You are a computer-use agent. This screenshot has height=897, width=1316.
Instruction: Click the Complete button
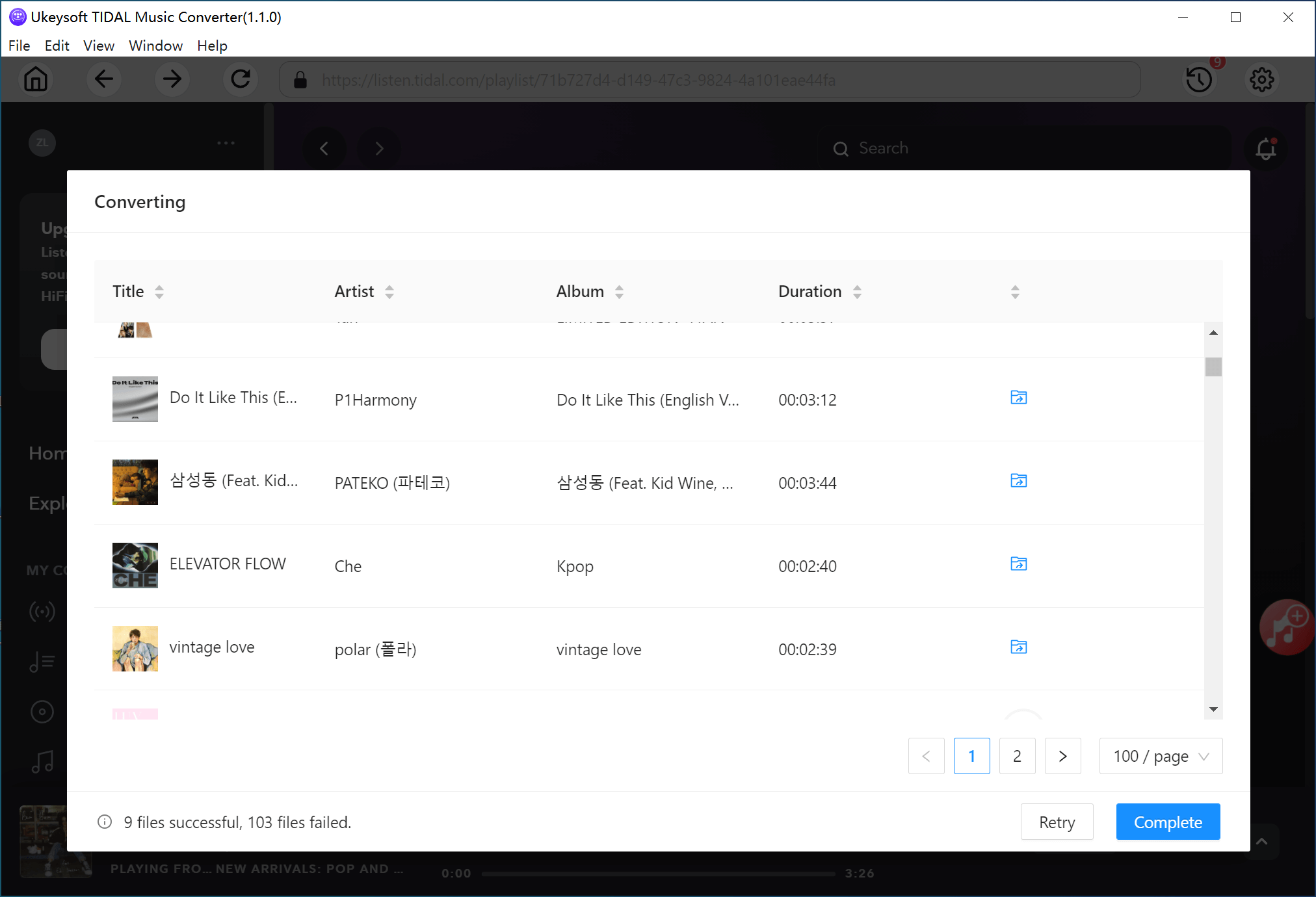pyautogui.click(x=1168, y=822)
